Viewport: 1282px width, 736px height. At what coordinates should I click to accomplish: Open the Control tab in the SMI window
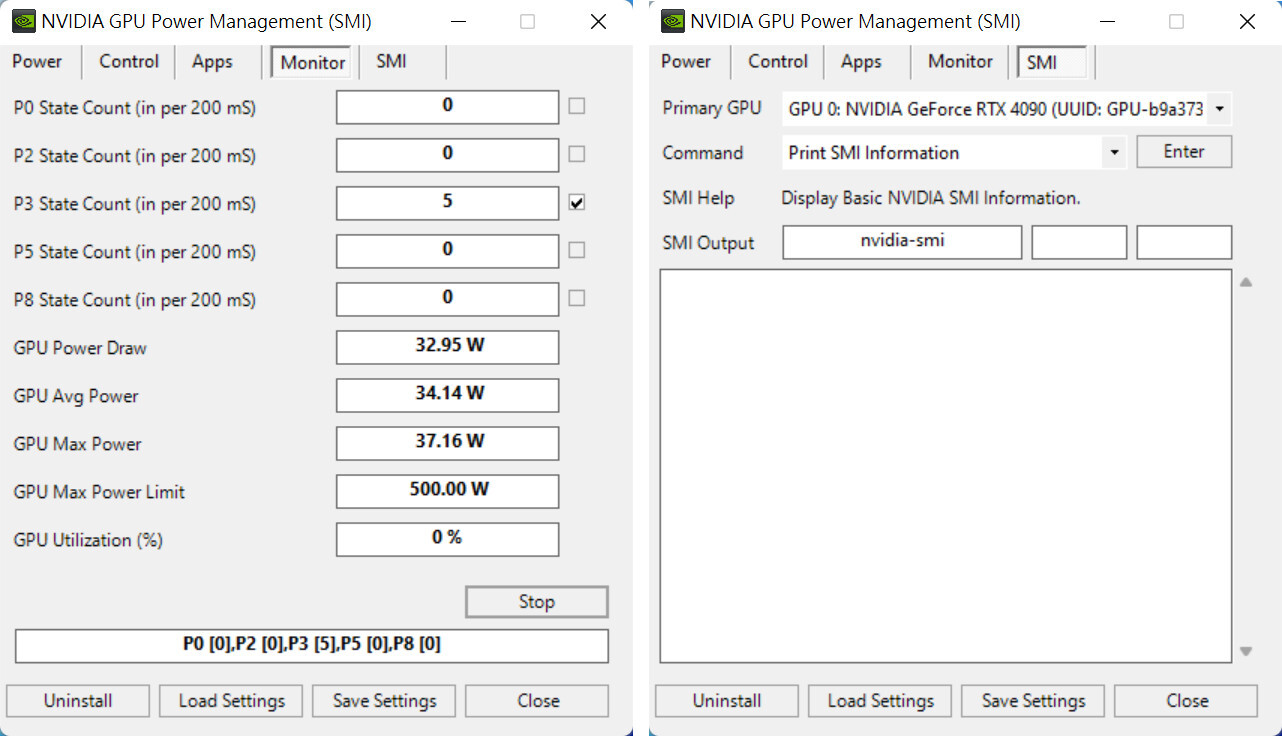(777, 61)
